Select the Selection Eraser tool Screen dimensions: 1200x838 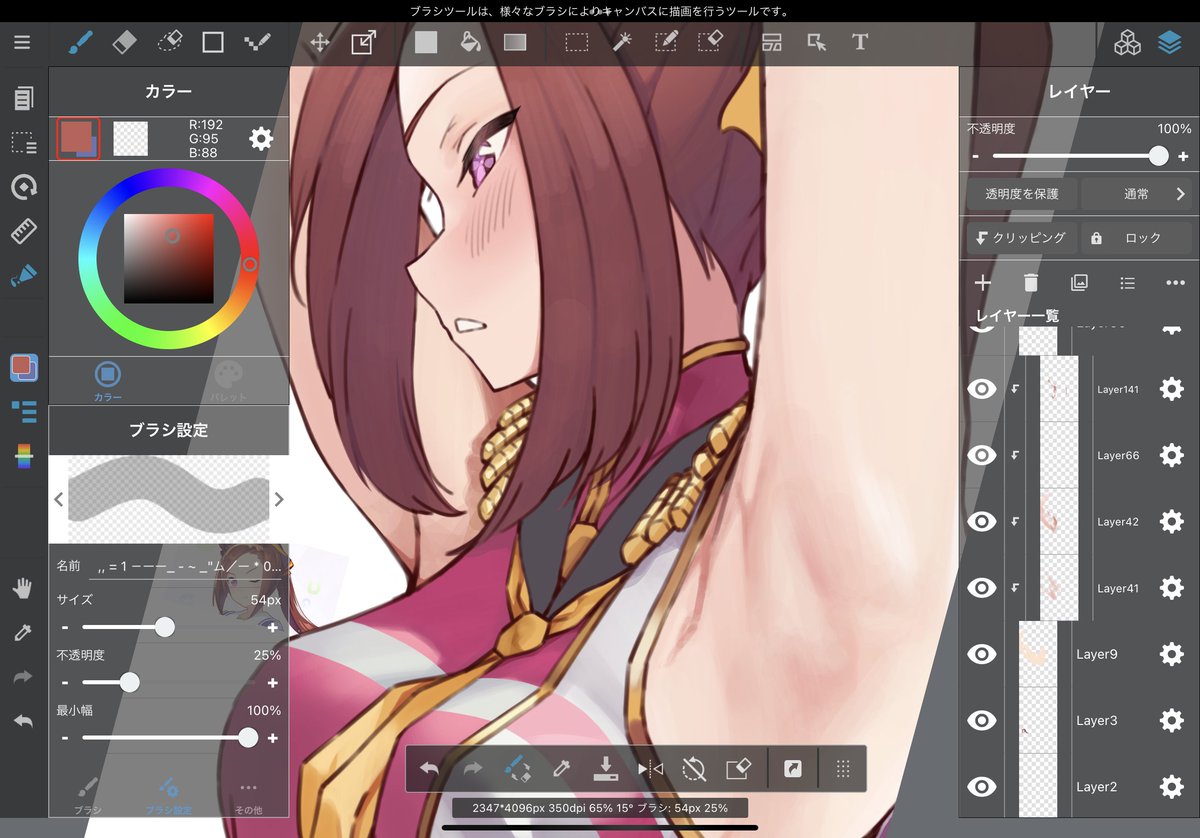(x=710, y=42)
